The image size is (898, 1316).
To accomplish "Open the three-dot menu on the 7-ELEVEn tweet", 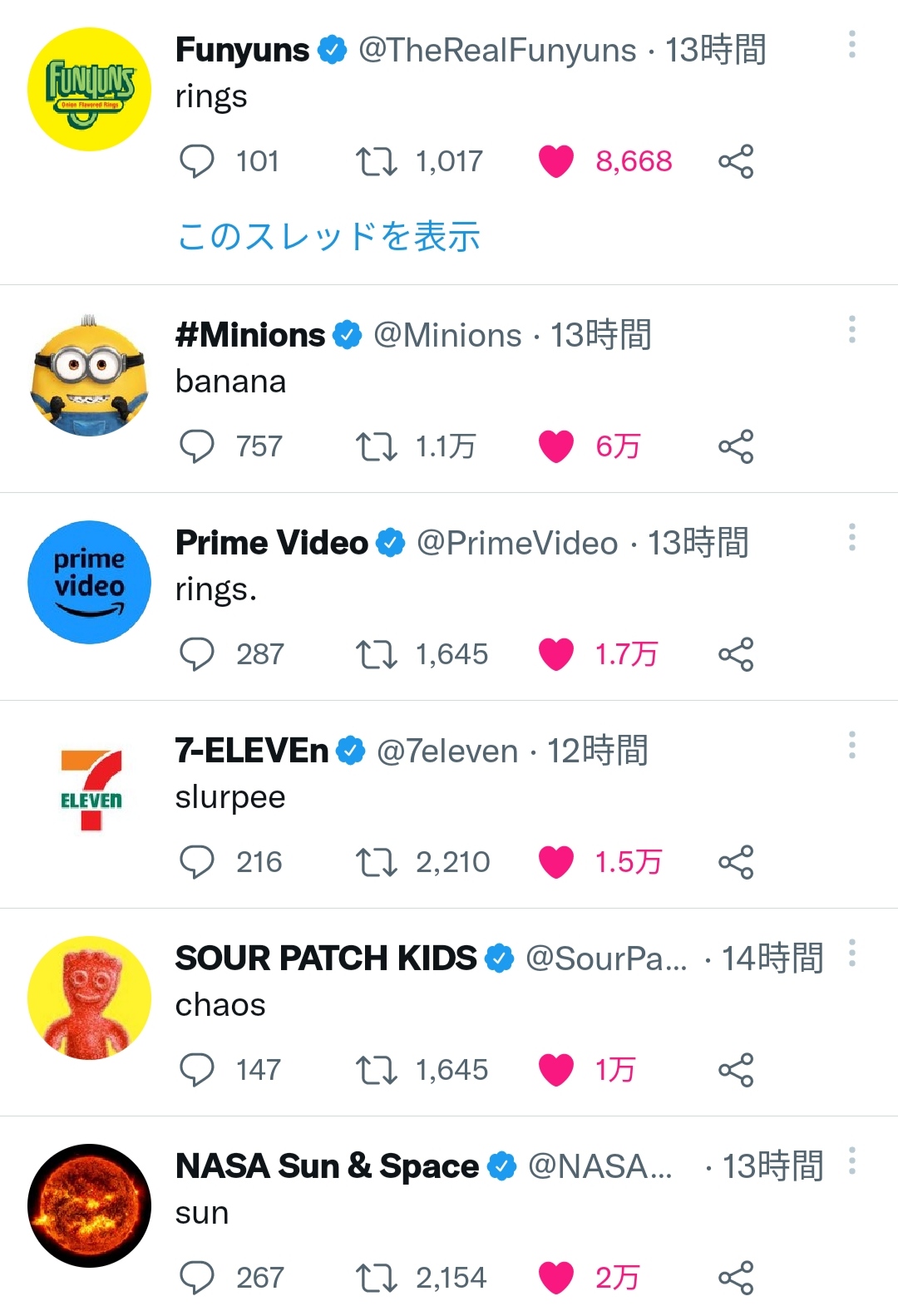I will pyautogui.click(x=851, y=746).
